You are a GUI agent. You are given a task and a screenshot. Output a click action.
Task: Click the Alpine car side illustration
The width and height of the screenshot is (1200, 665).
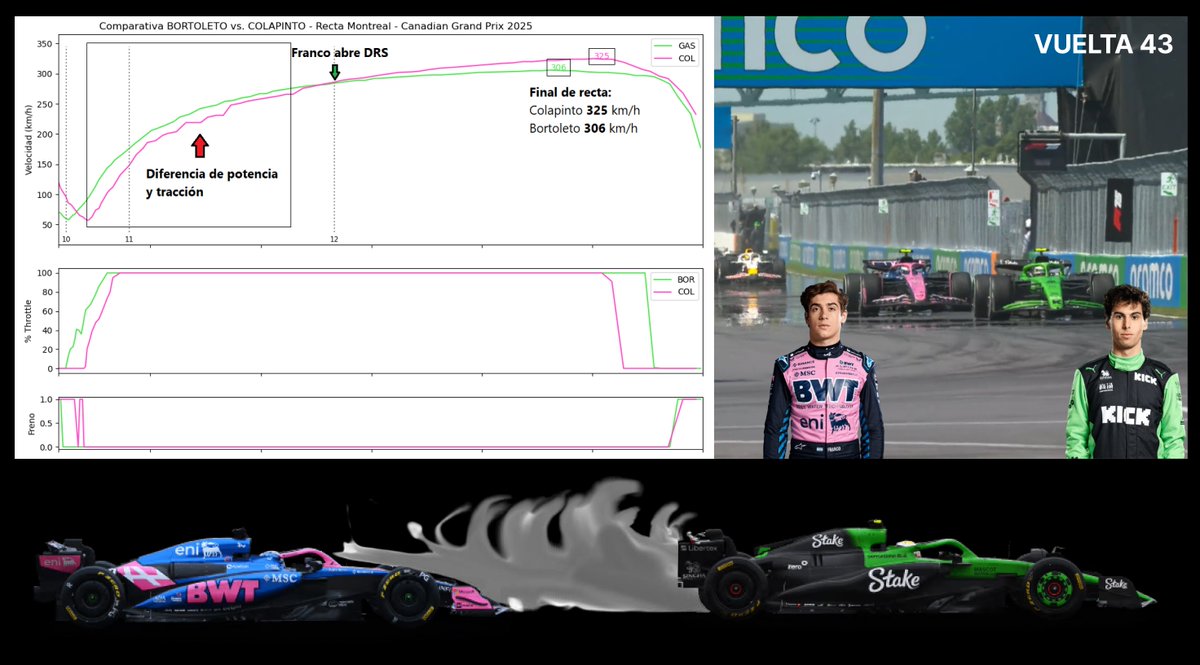(268, 577)
